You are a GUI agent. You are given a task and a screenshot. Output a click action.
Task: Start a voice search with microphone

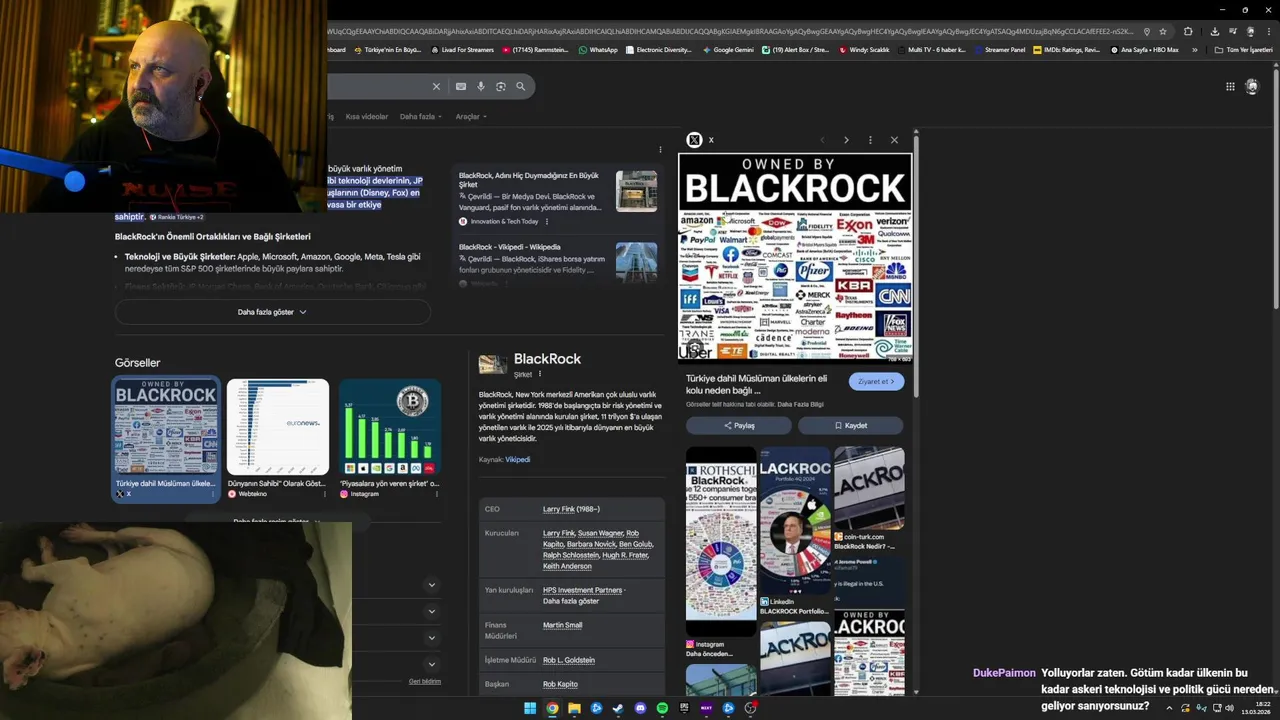pos(481,87)
